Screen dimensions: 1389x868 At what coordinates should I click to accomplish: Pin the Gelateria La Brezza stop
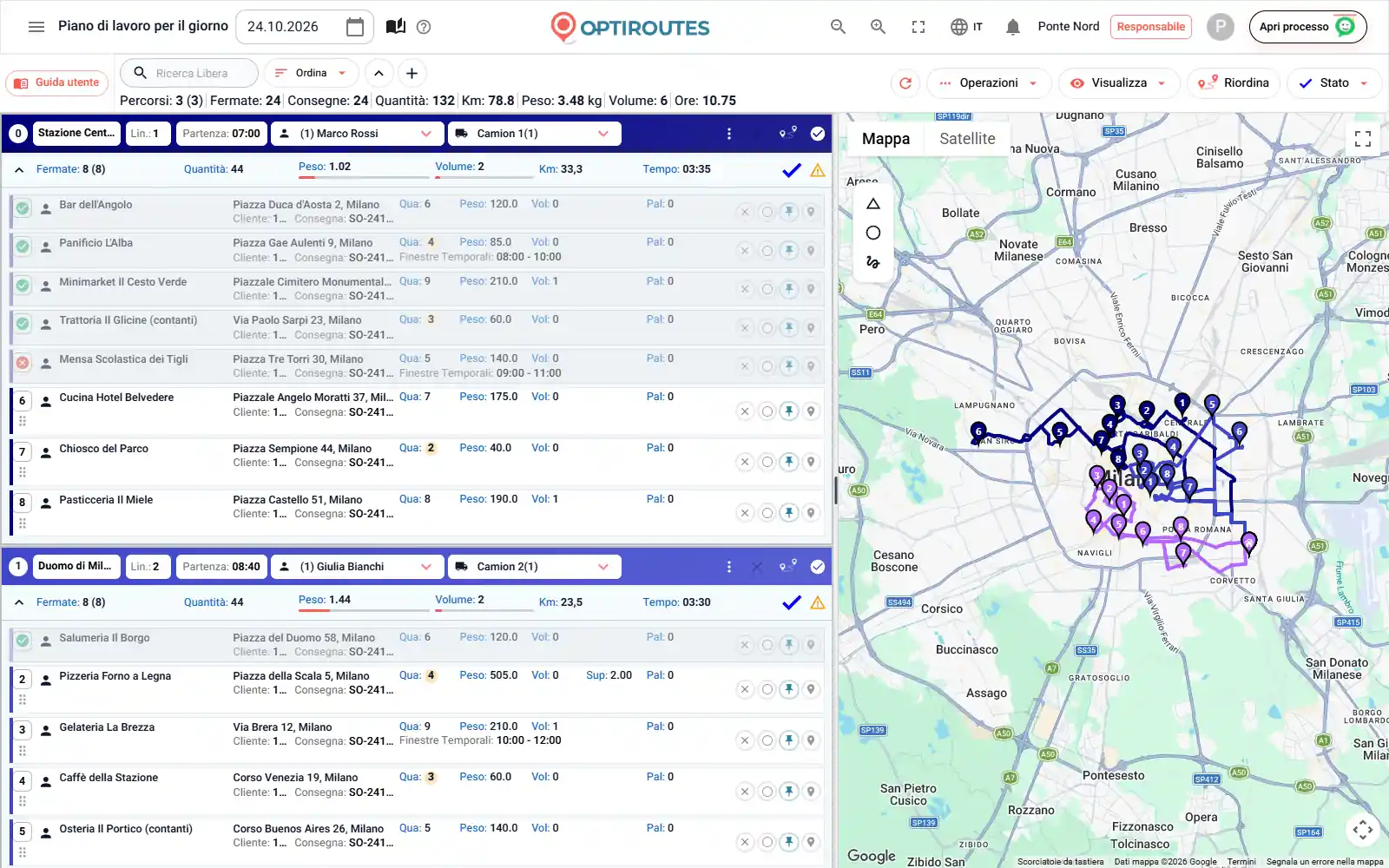click(x=789, y=740)
